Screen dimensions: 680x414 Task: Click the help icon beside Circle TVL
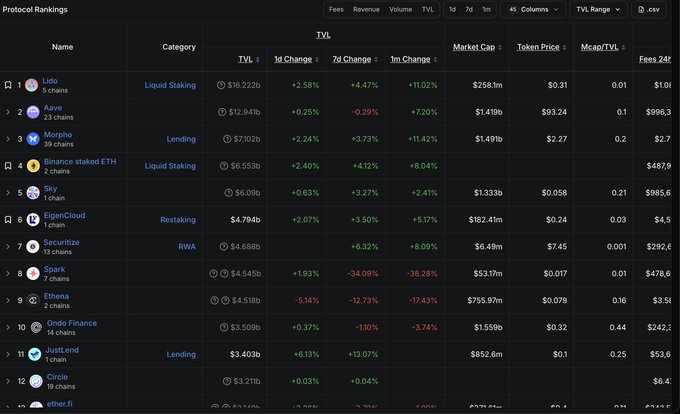(227, 381)
